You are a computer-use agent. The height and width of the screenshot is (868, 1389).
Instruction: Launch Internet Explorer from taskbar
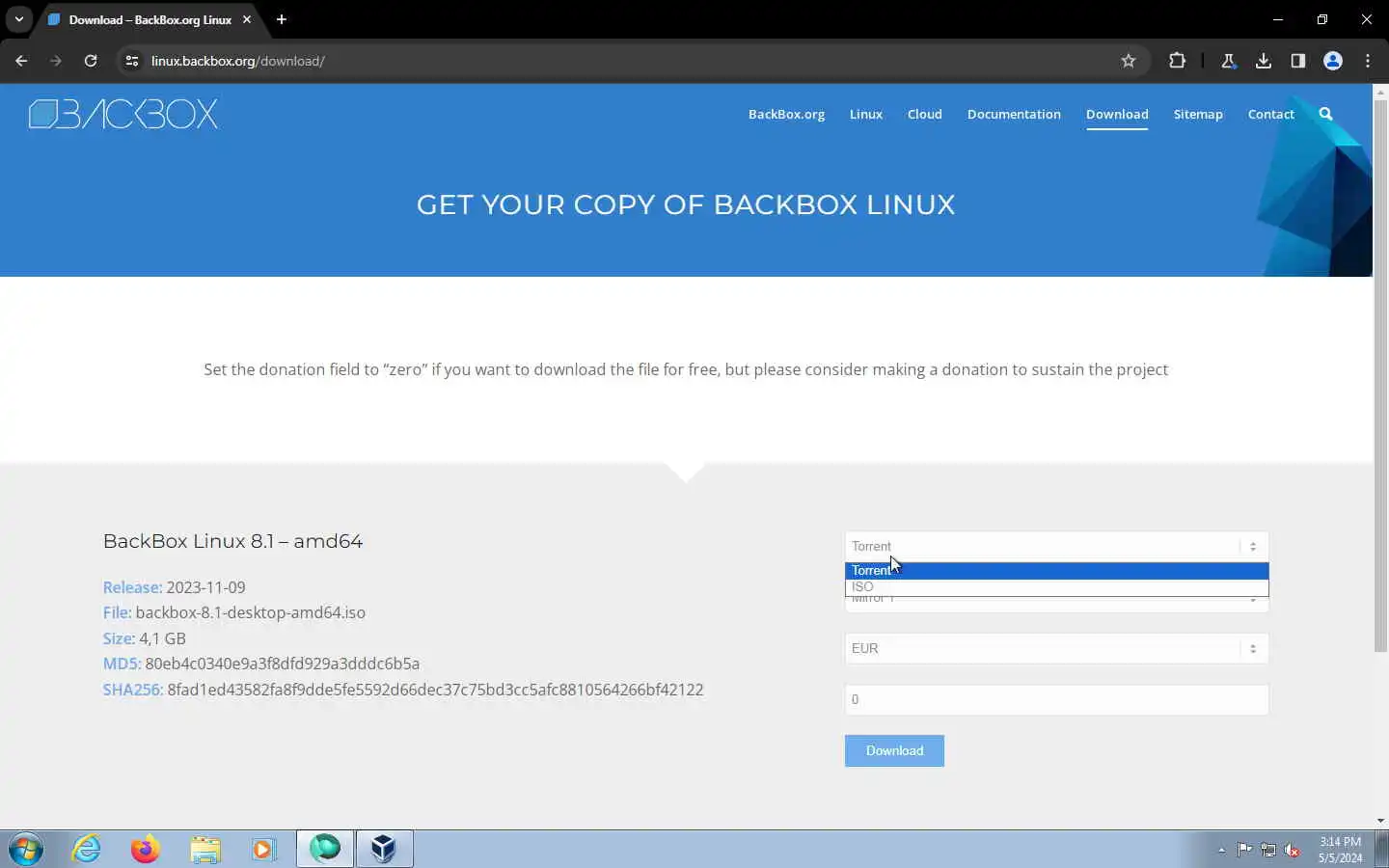tap(87, 849)
